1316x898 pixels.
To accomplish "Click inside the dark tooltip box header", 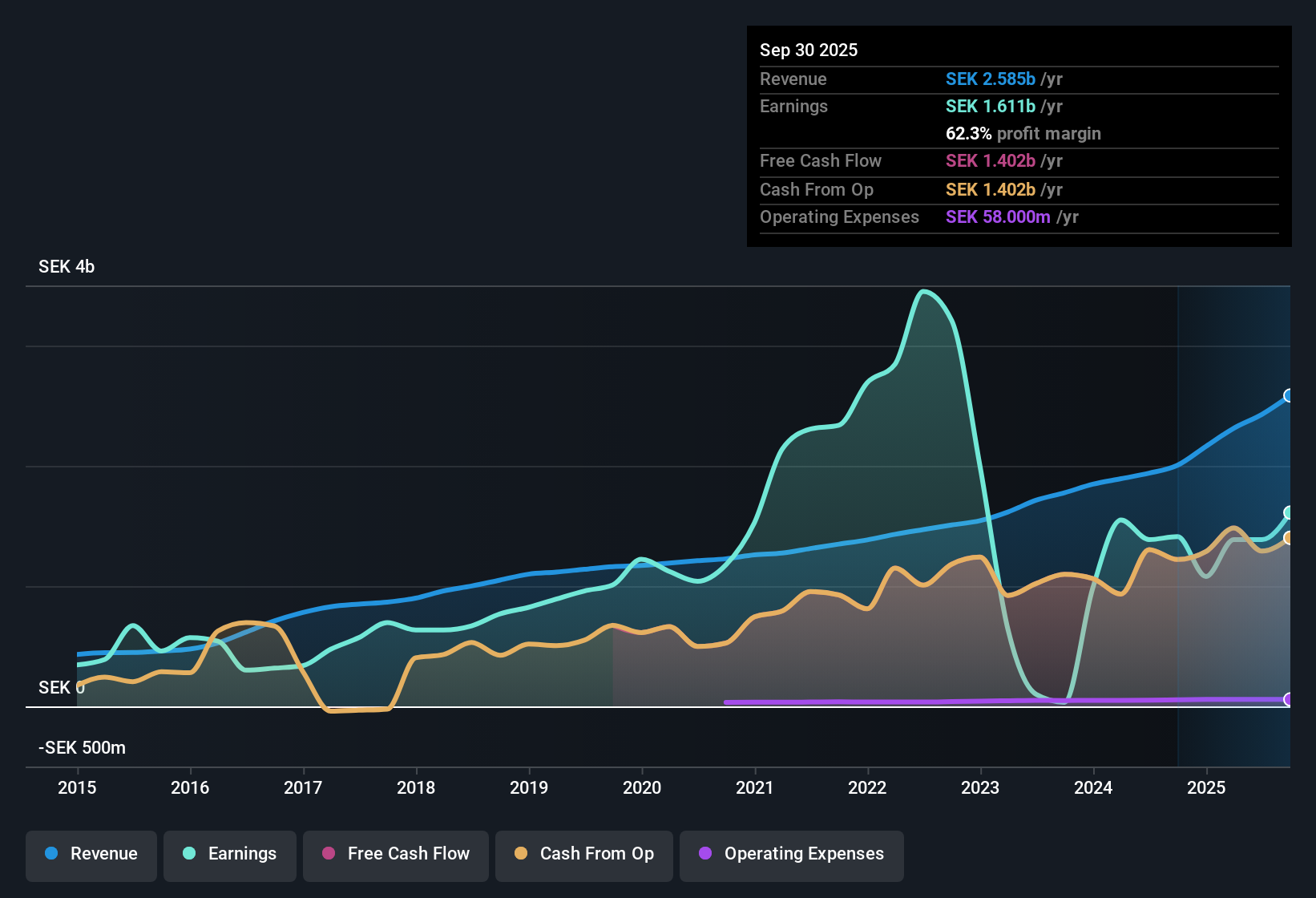I will 809,50.
